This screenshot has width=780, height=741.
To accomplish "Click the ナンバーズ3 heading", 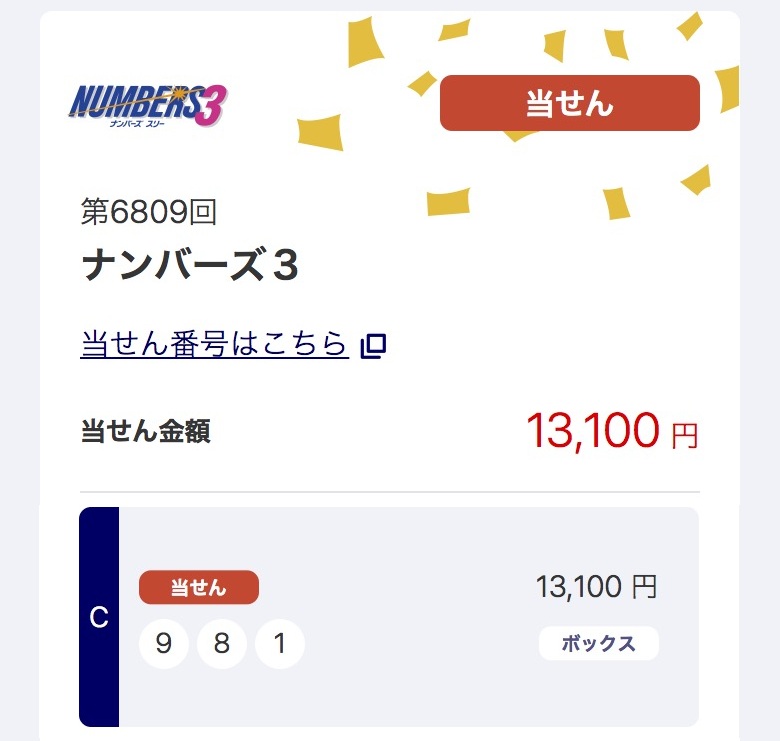I will tap(190, 267).
